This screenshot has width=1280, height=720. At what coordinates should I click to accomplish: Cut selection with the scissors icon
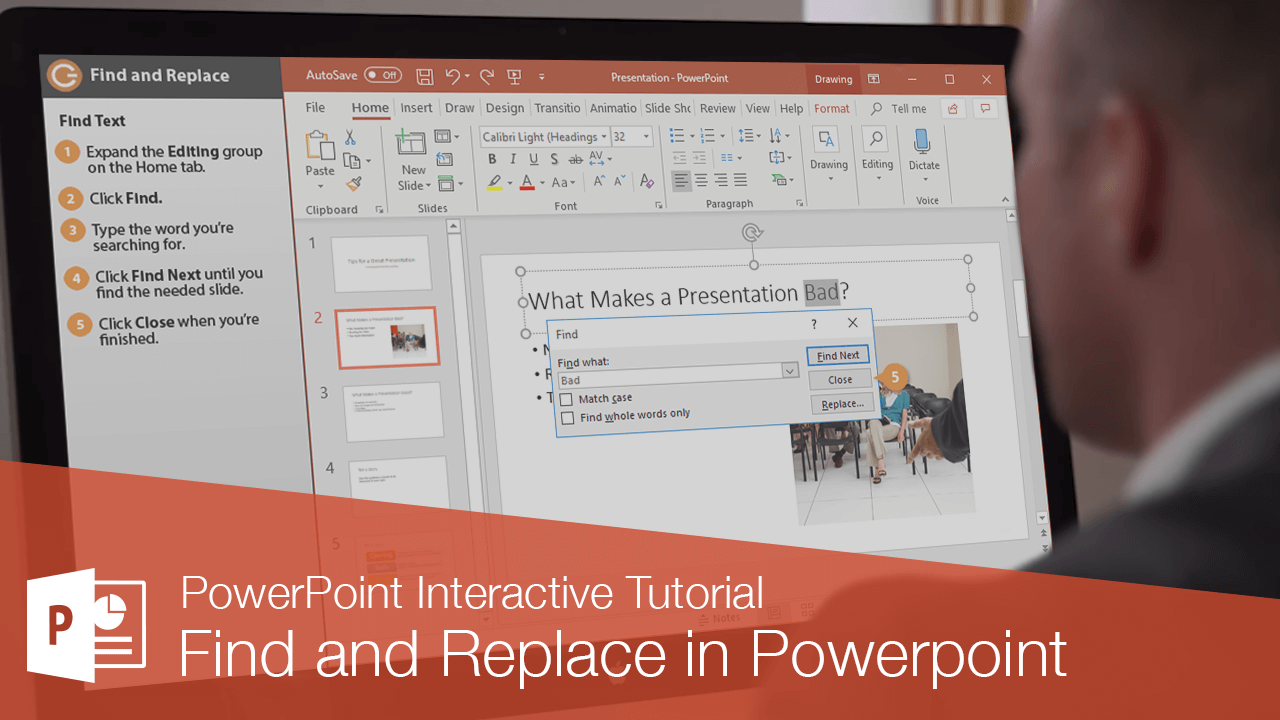pos(350,137)
